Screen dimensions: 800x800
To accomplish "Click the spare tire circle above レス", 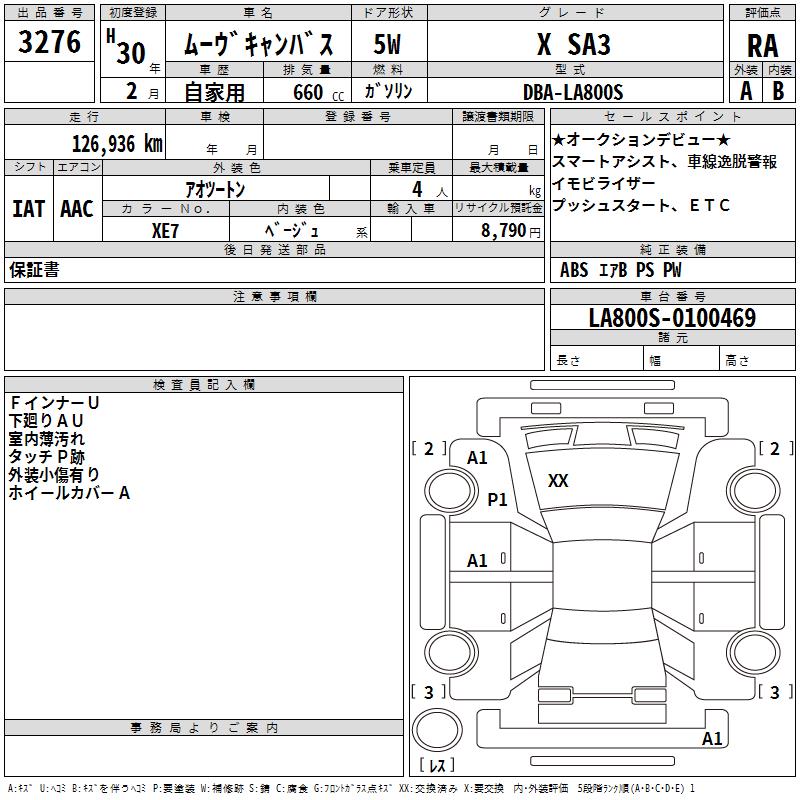I will coord(437,730).
